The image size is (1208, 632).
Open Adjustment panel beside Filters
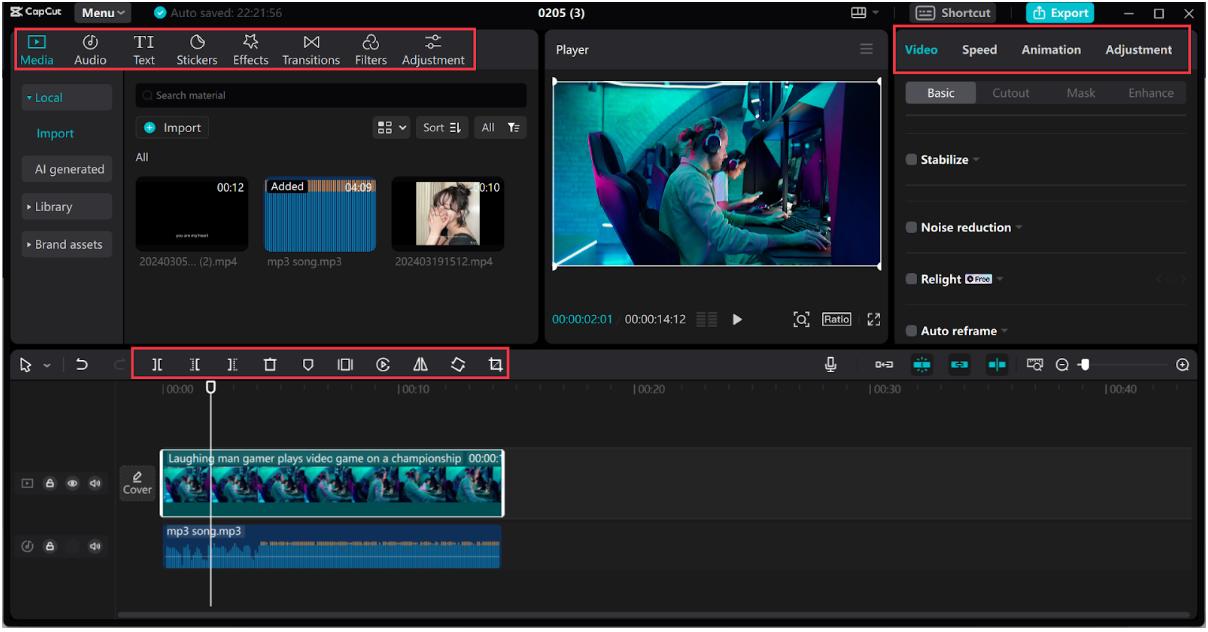pos(433,50)
